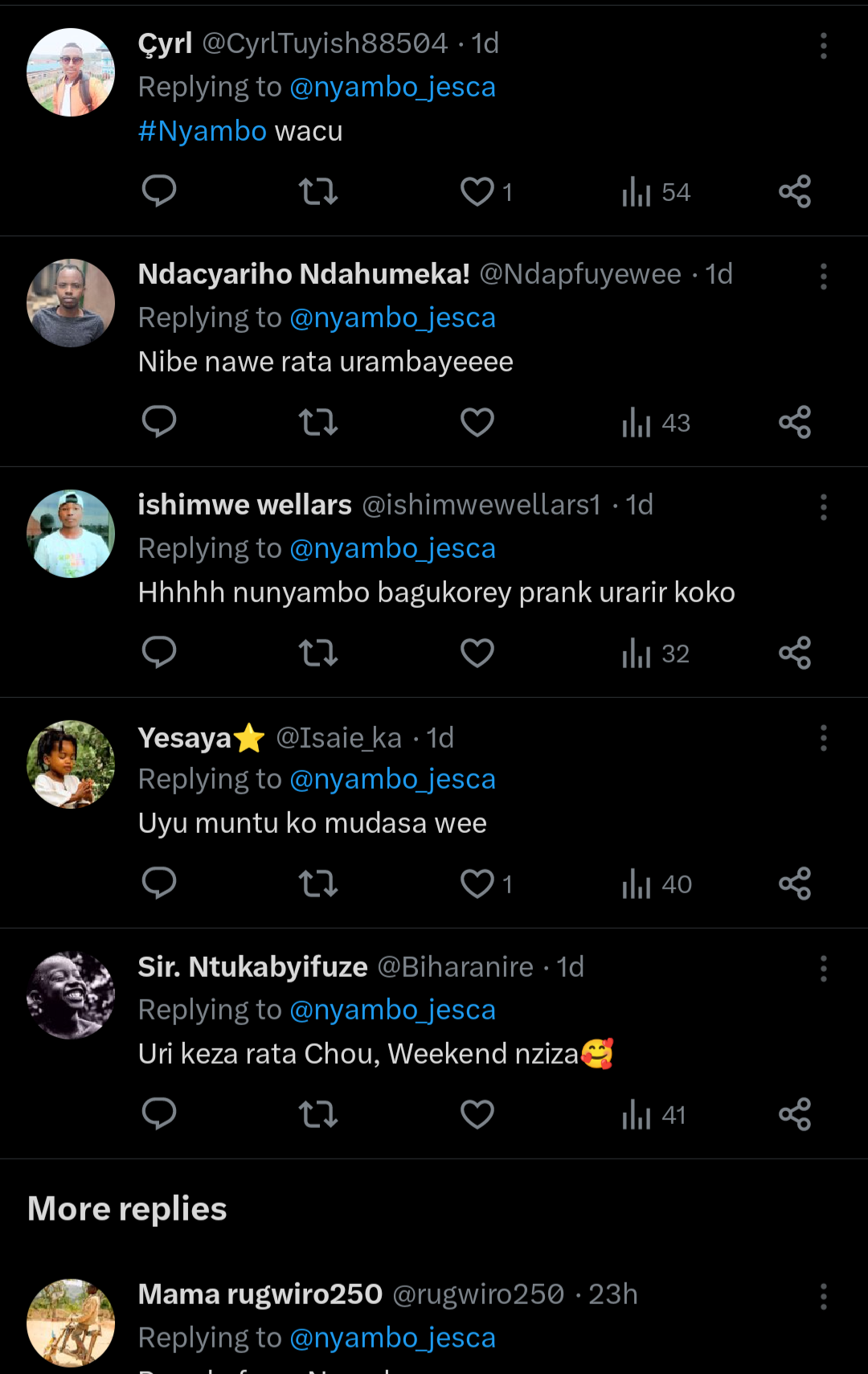The image size is (868, 1374).
Task: Repost Çyrl's "#Nyambo wacu" reply
Action: click(x=318, y=191)
